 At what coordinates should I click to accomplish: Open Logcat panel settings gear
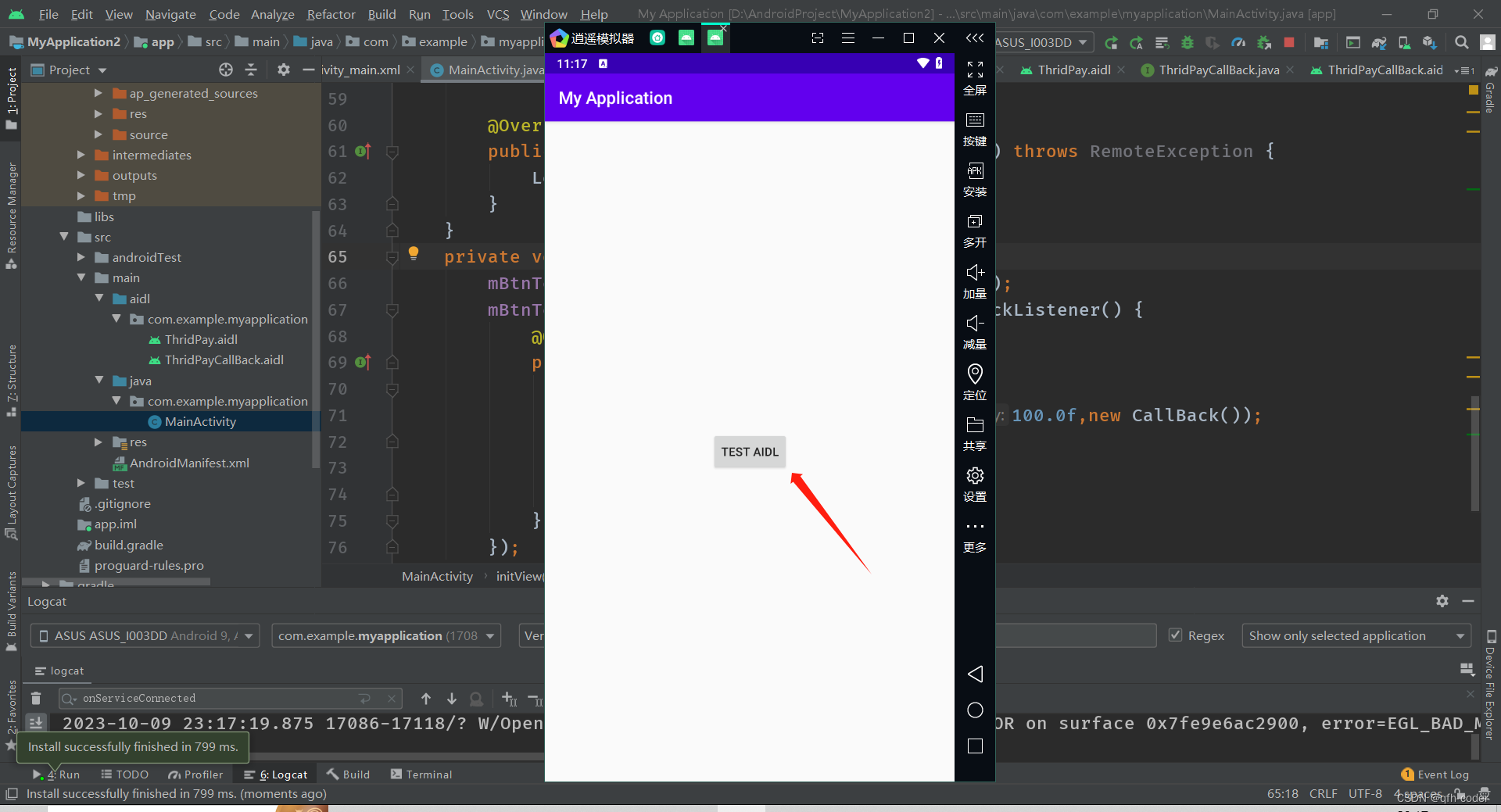point(1442,601)
